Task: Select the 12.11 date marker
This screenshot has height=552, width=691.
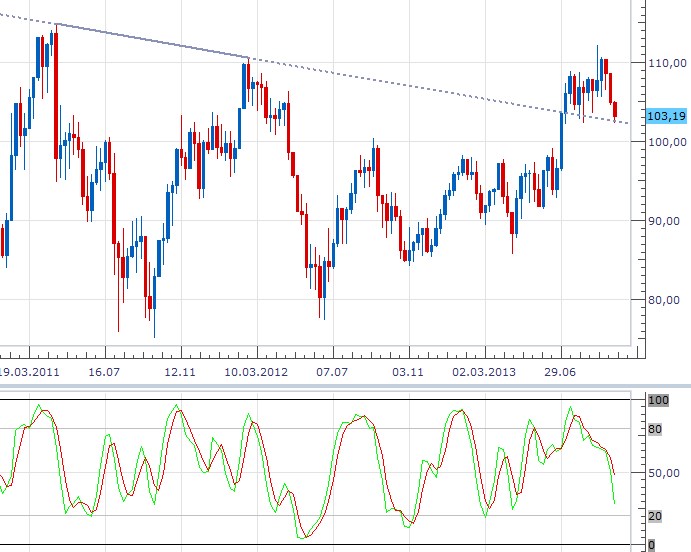Action: tap(180, 371)
